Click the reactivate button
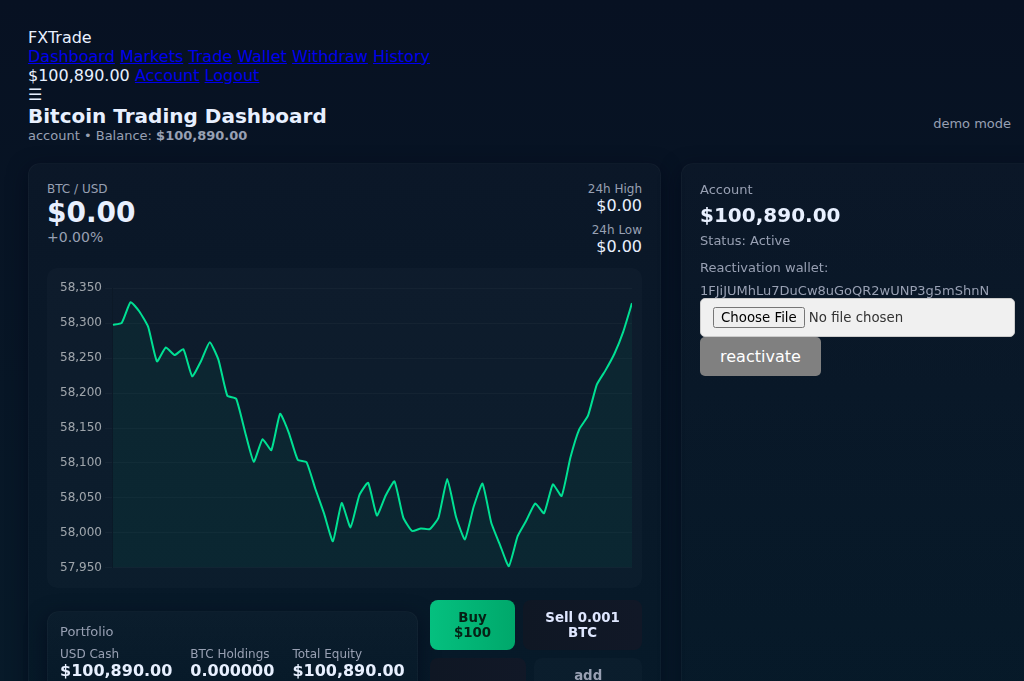 pos(760,356)
